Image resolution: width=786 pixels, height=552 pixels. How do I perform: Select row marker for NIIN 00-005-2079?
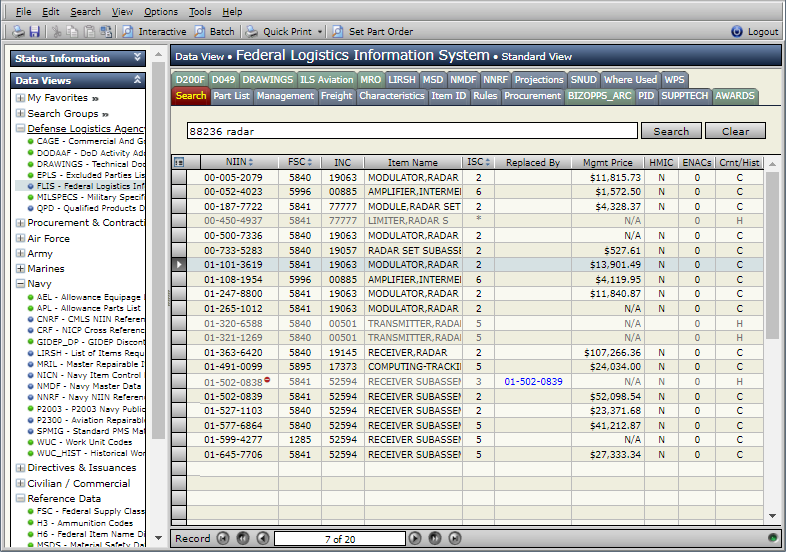click(x=179, y=177)
